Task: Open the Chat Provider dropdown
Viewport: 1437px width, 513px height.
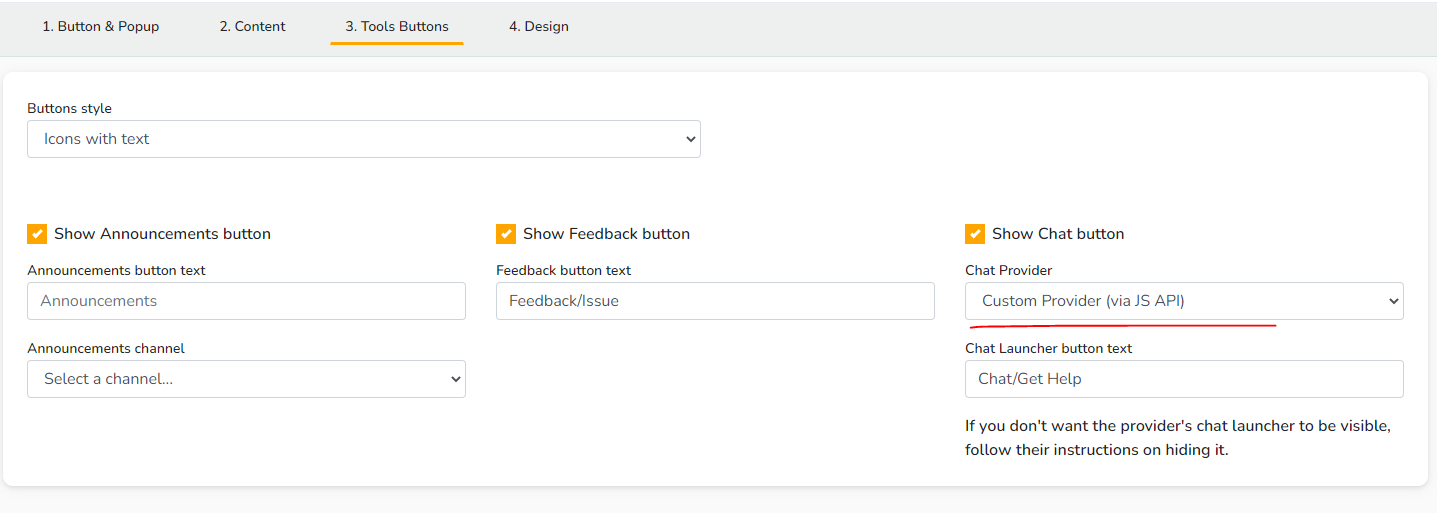Action: (x=1184, y=301)
